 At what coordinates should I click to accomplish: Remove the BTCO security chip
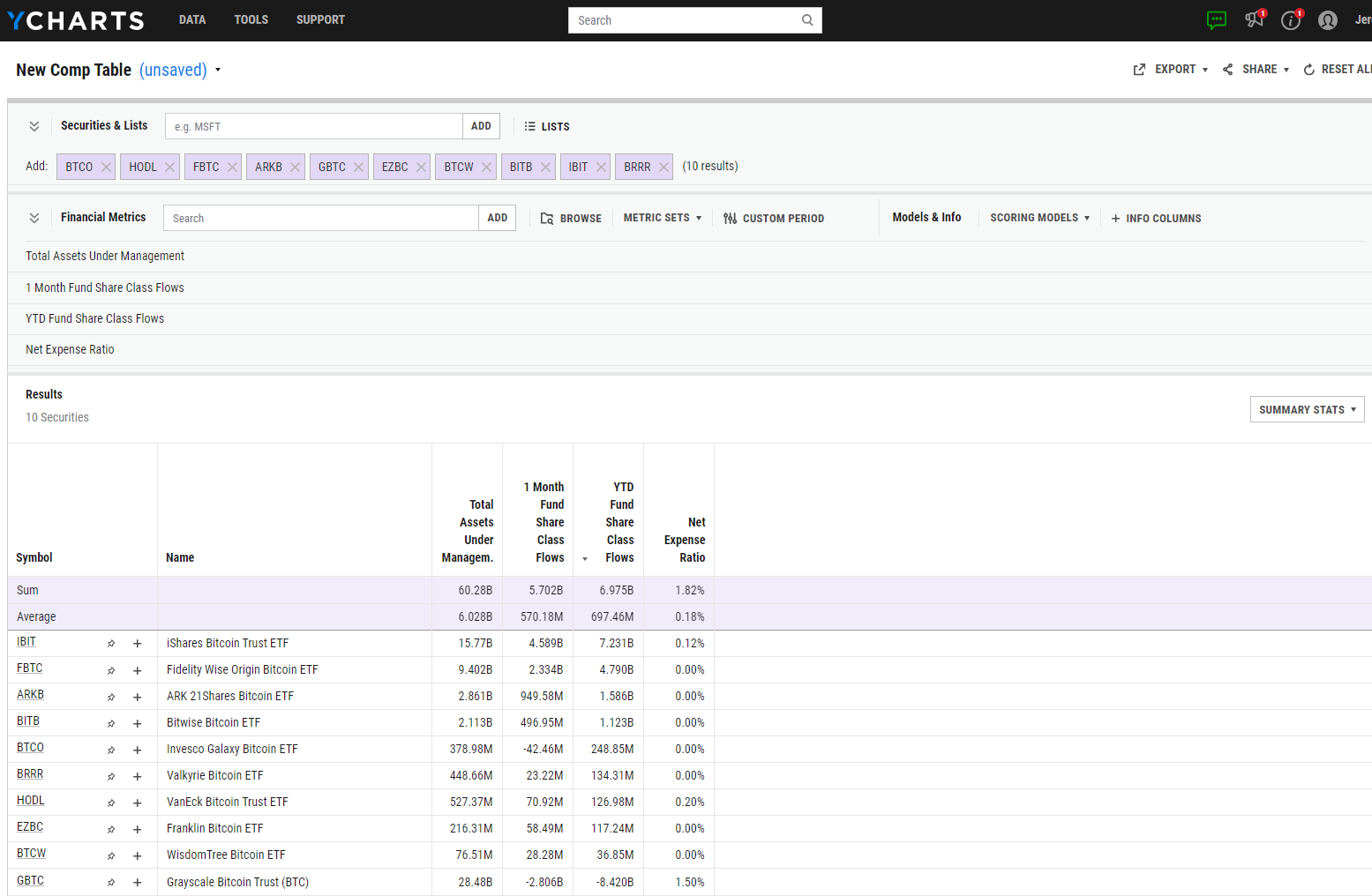(x=105, y=166)
